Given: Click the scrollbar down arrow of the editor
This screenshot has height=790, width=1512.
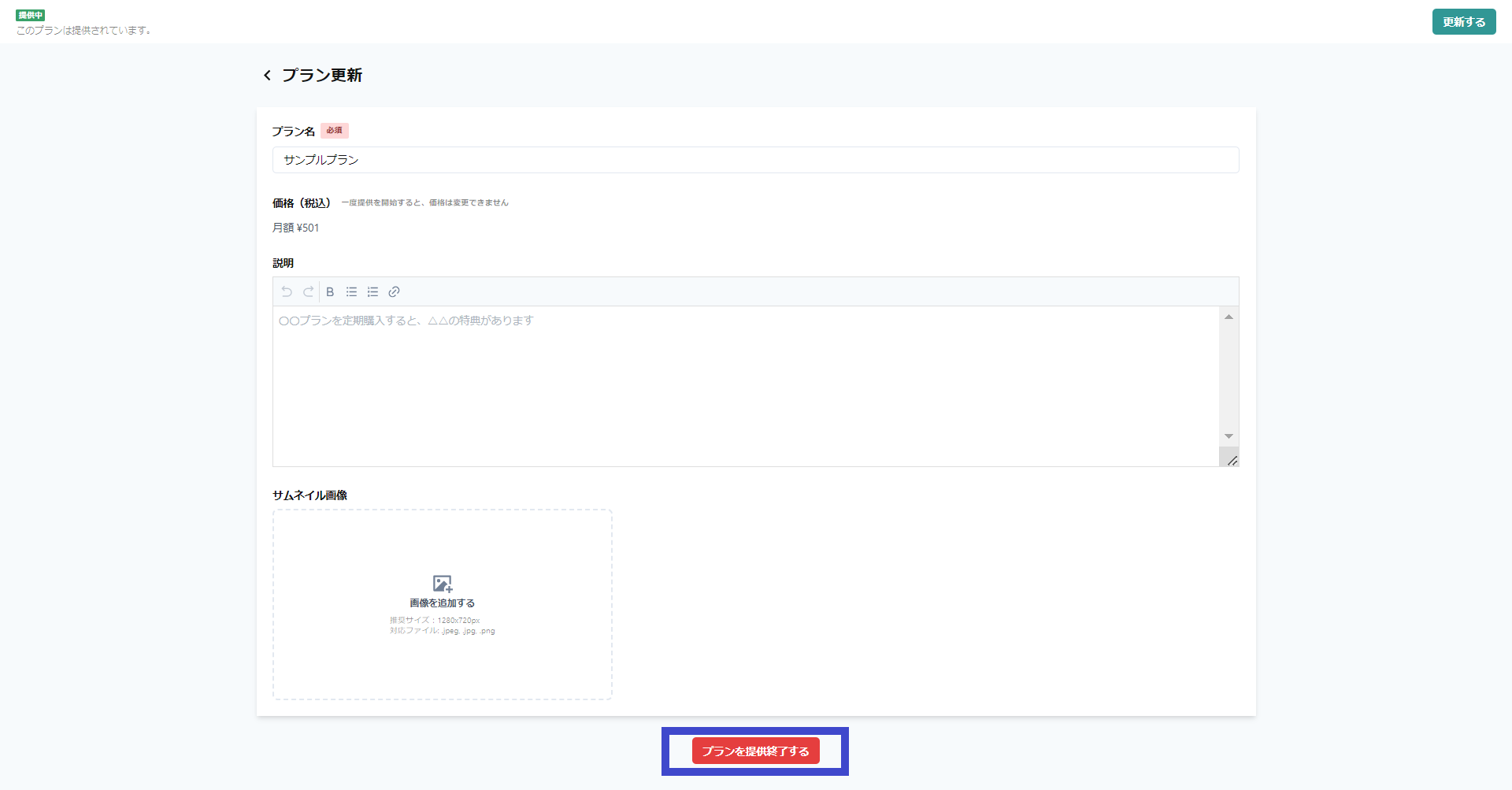Looking at the screenshot, I should pos(1228,435).
